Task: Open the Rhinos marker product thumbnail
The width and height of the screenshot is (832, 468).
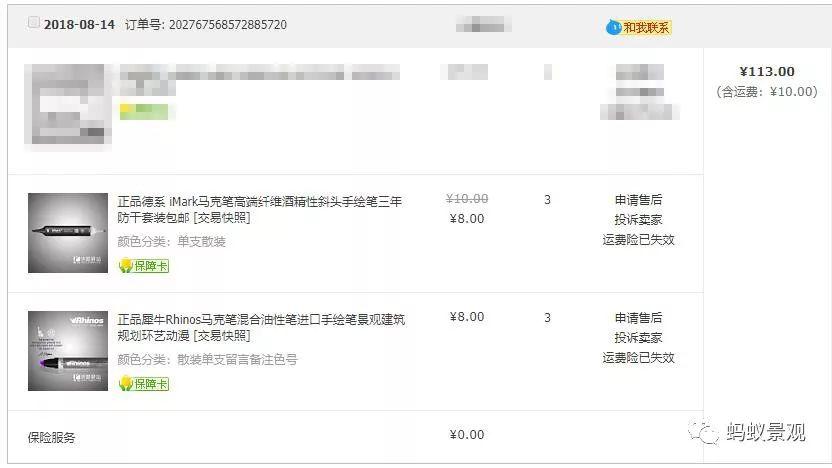Action: (x=68, y=351)
